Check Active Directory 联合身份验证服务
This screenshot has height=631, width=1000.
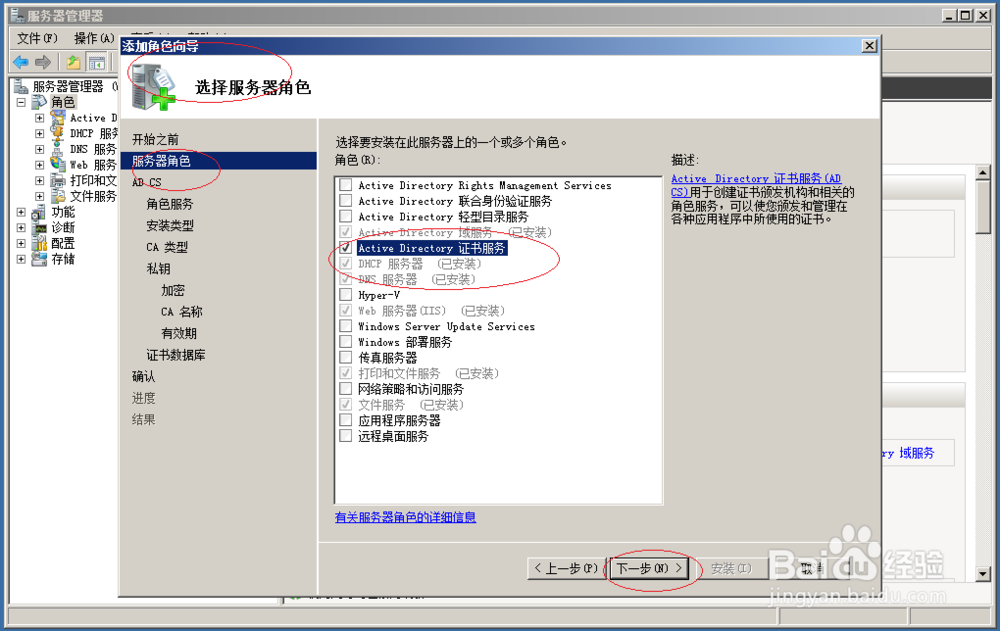click(346, 201)
